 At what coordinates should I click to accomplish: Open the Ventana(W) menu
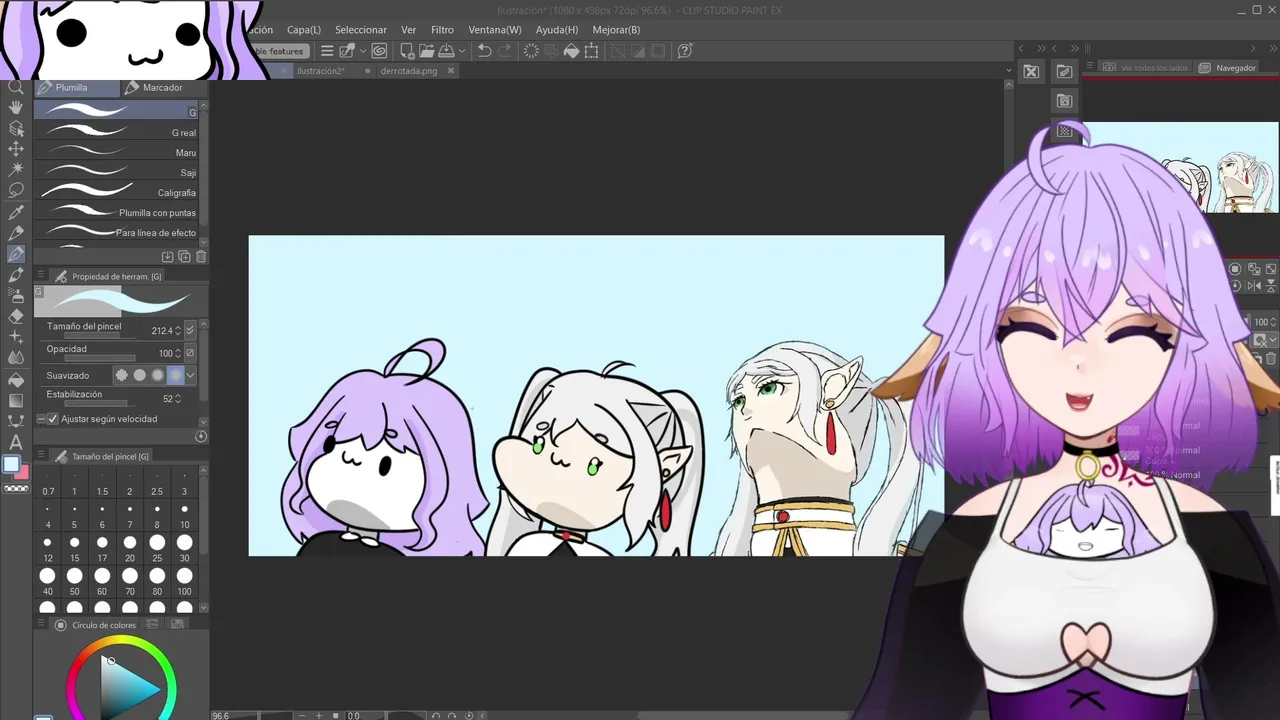tap(495, 30)
